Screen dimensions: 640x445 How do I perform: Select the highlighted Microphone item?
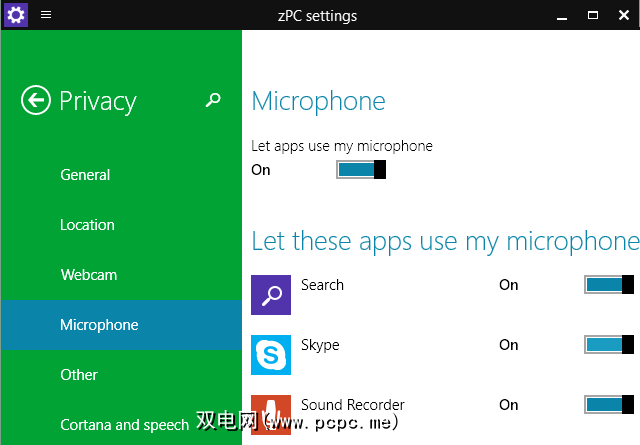pyautogui.click(x=121, y=325)
